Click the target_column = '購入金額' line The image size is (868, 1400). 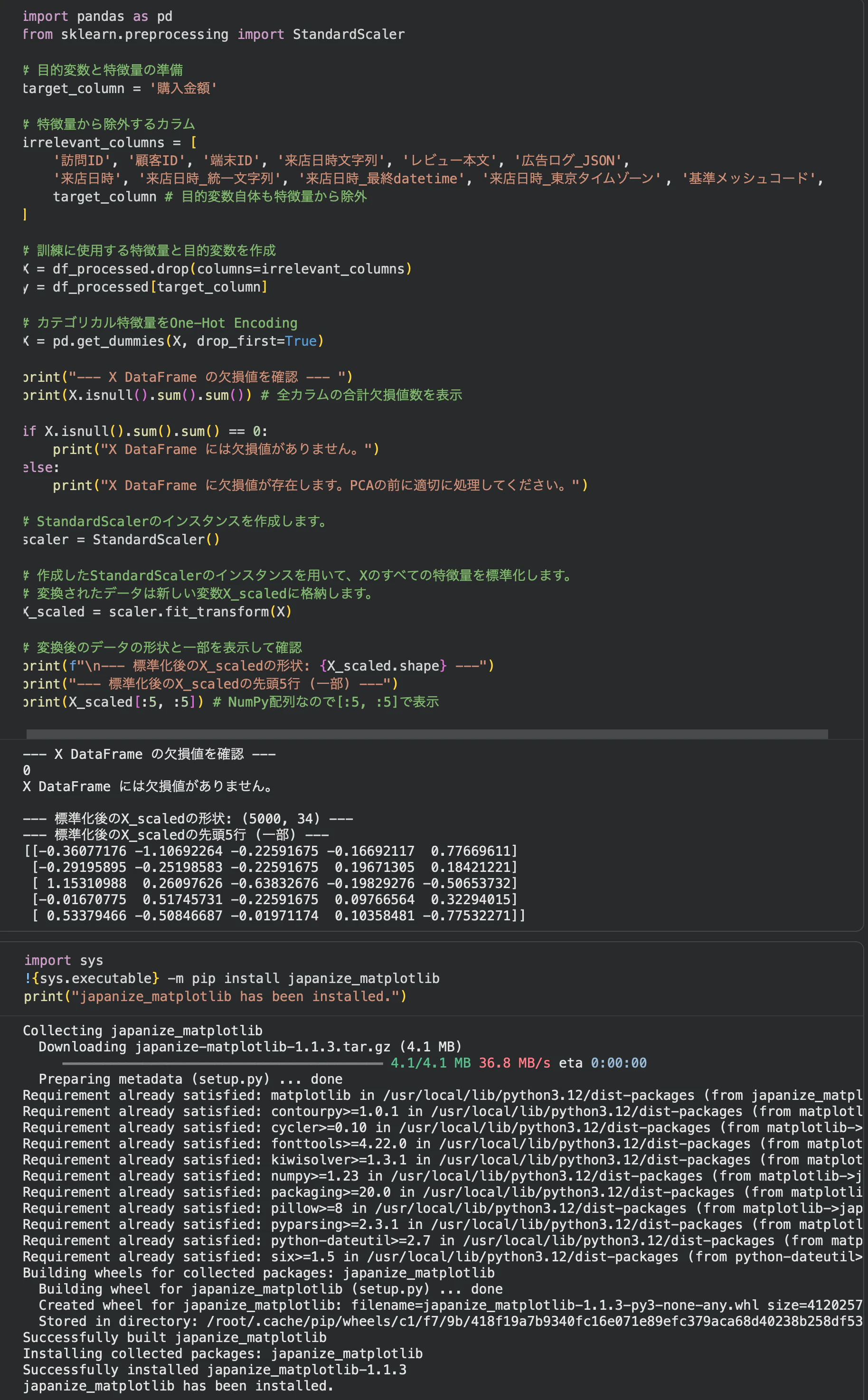pyautogui.click(x=120, y=88)
